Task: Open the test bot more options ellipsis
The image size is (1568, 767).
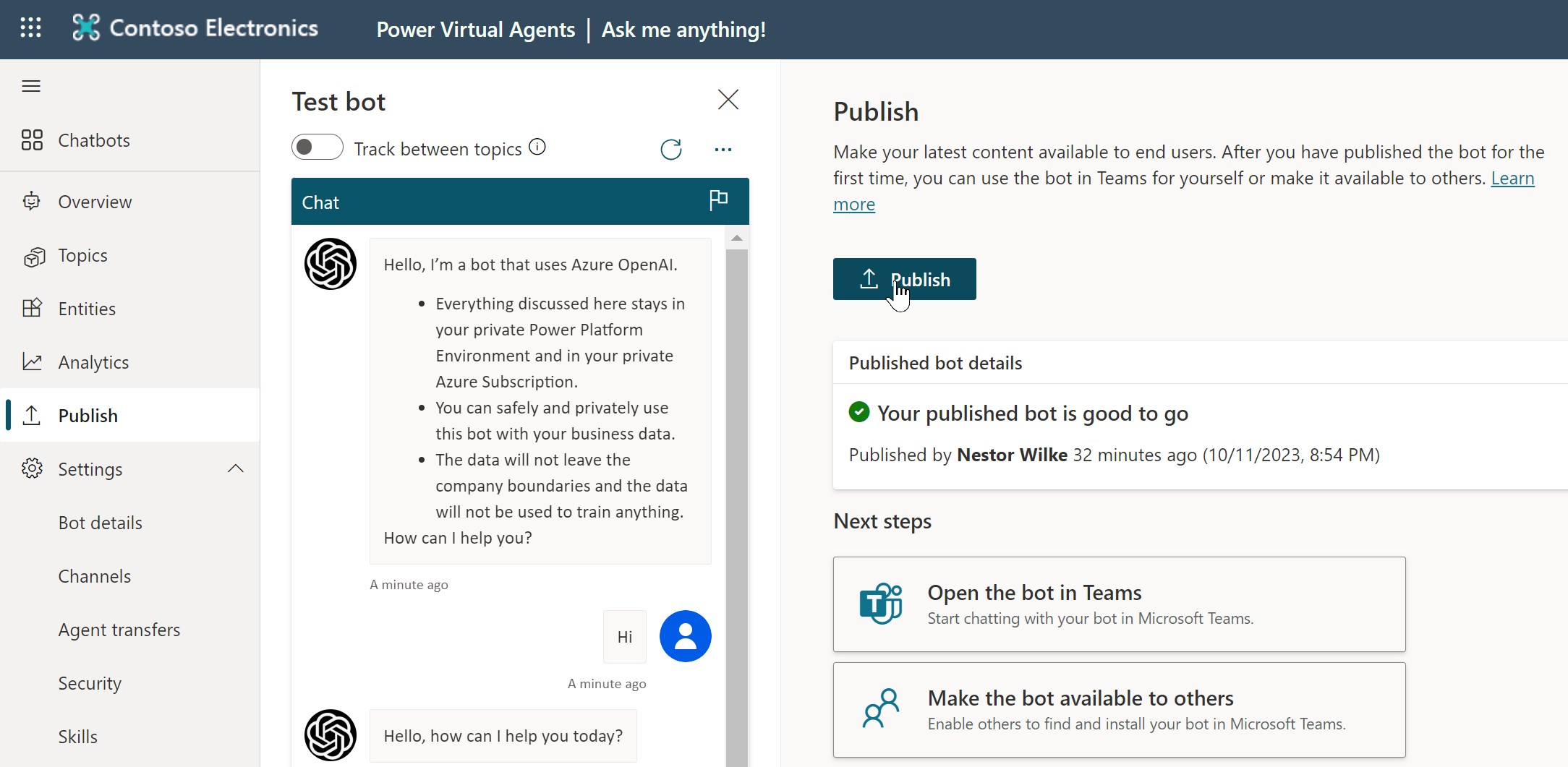Action: point(723,149)
